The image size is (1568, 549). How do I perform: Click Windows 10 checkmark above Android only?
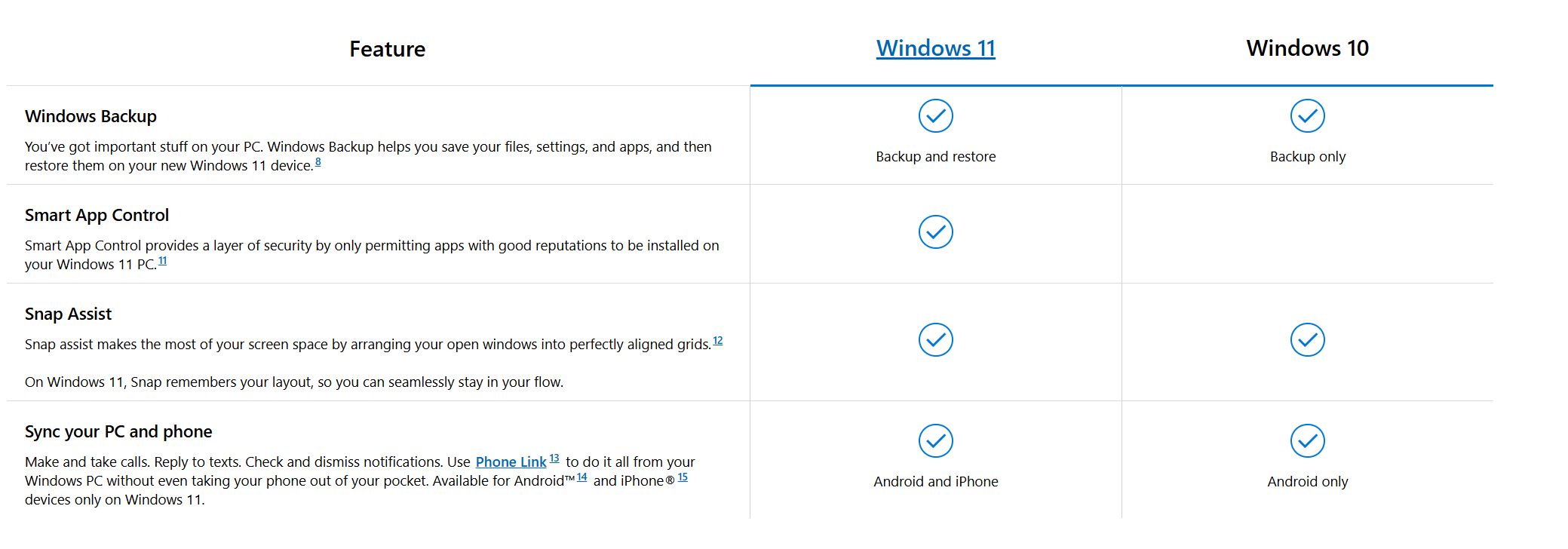coord(1307,441)
